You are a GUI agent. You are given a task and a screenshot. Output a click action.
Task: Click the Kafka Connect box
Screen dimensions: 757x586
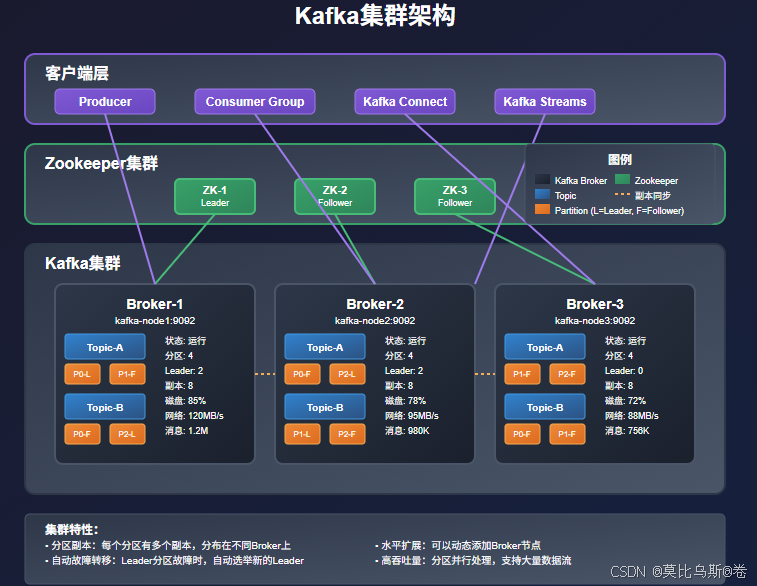pyautogui.click(x=405, y=101)
